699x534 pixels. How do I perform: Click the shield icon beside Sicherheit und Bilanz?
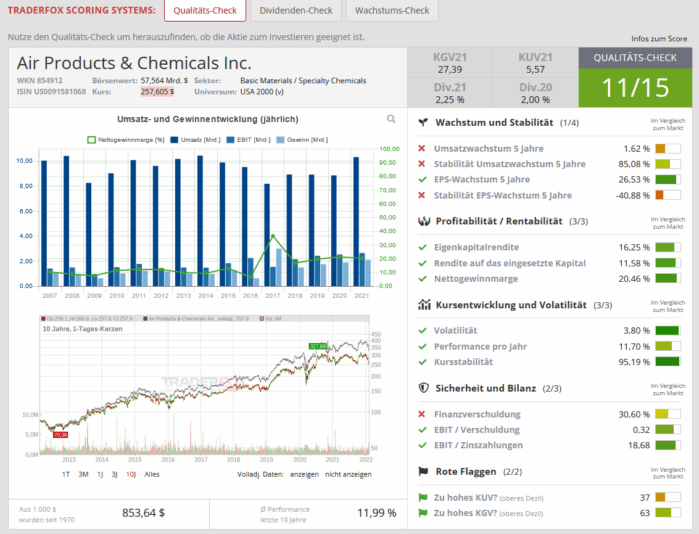click(x=424, y=387)
